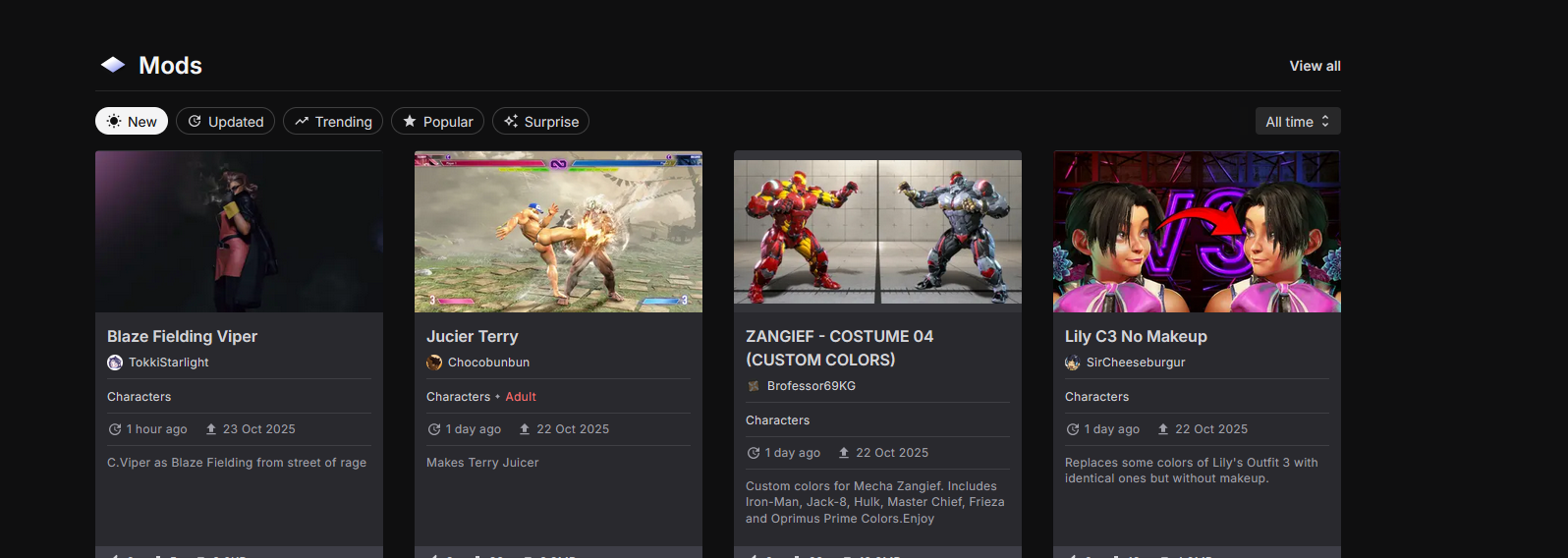
Task: Click Chocobunbun avatar icon
Action: tap(434, 363)
